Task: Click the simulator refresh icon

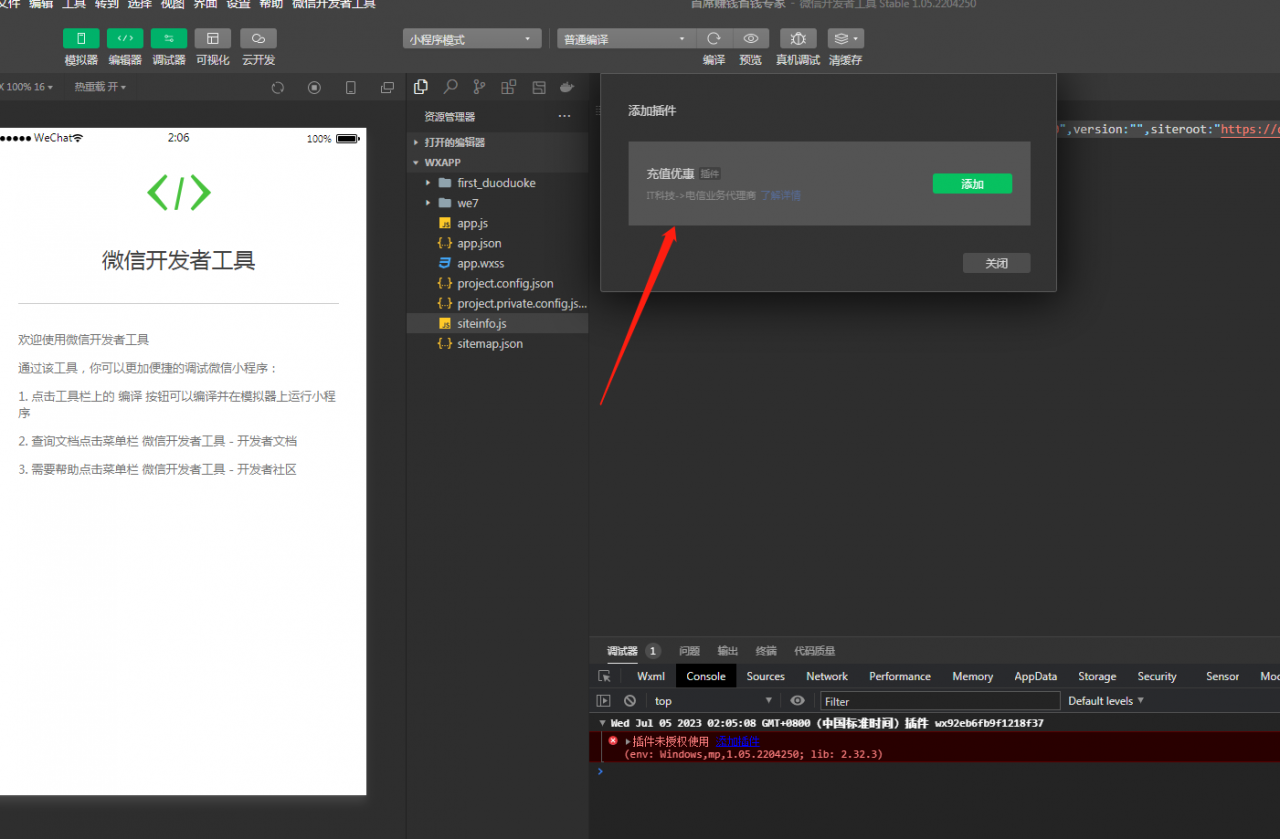Action: point(278,88)
